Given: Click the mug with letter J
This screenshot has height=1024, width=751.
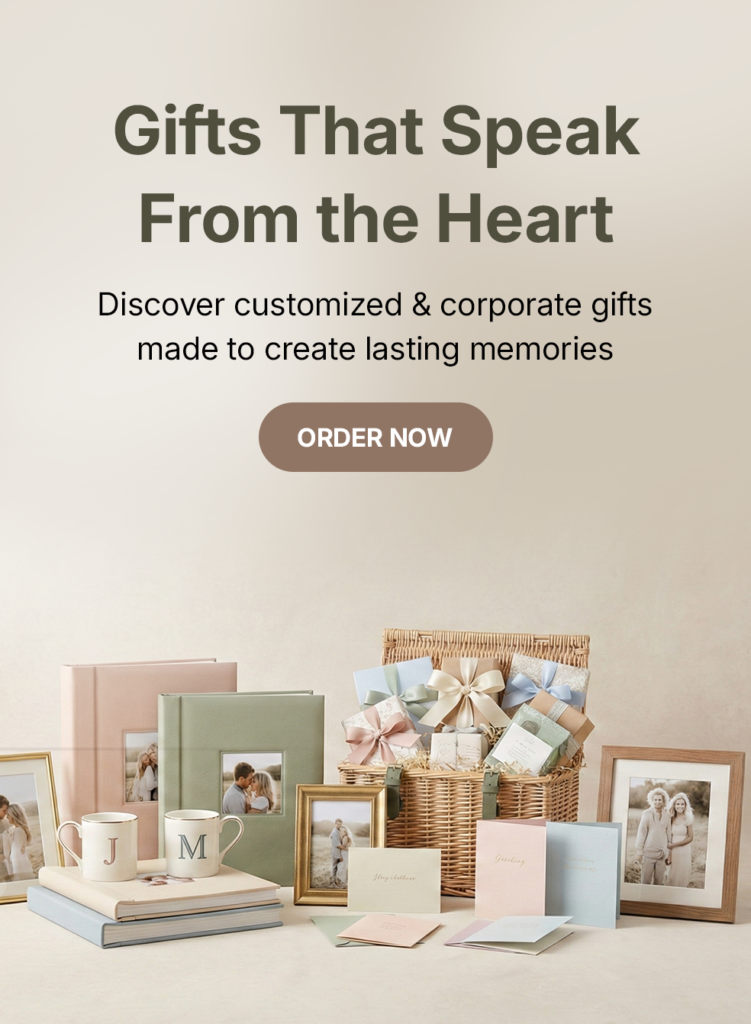Looking at the screenshot, I should pyautogui.click(x=99, y=846).
